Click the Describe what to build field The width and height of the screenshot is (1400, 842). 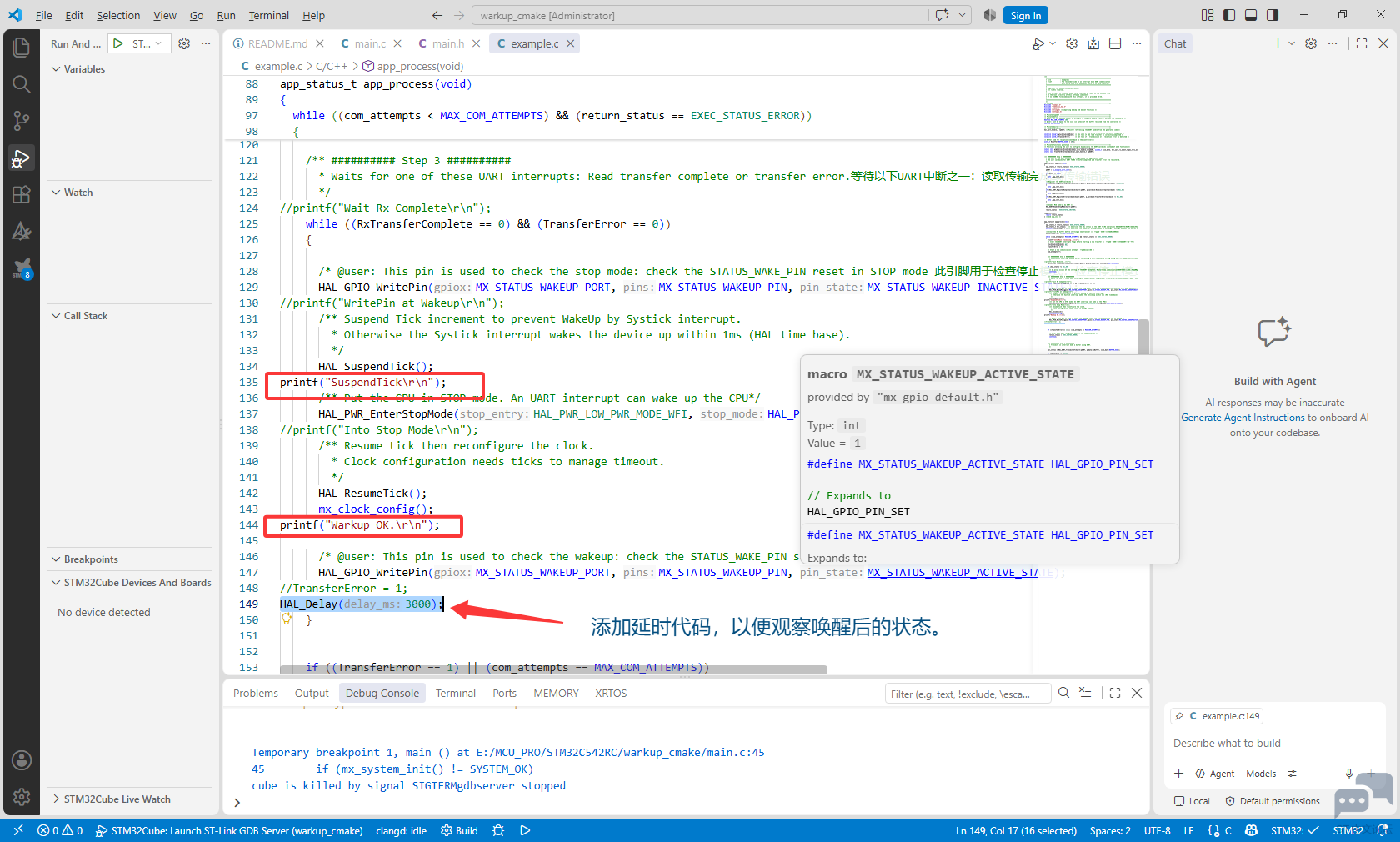tap(1275, 743)
